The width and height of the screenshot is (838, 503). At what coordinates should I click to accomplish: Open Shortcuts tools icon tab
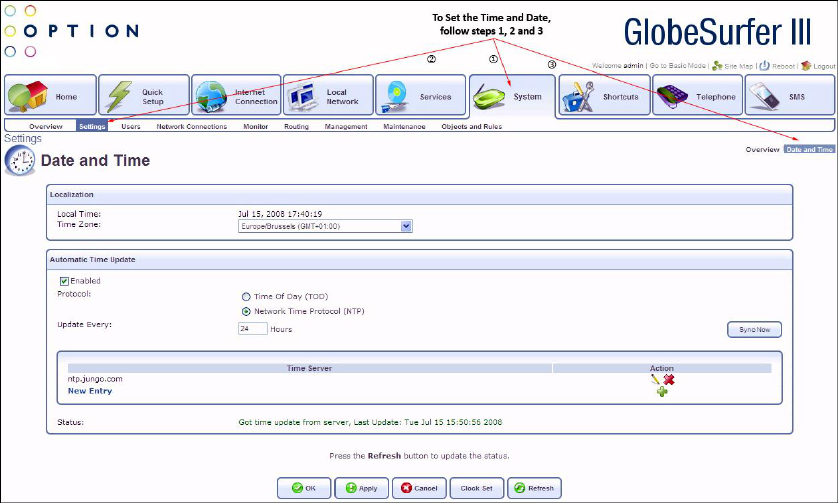(x=604, y=95)
